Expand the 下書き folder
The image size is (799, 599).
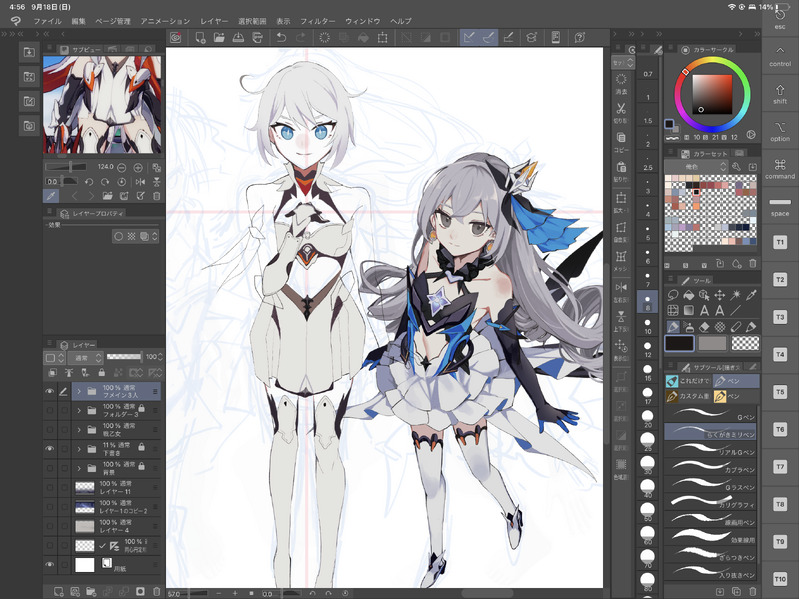(x=79, y=449)
